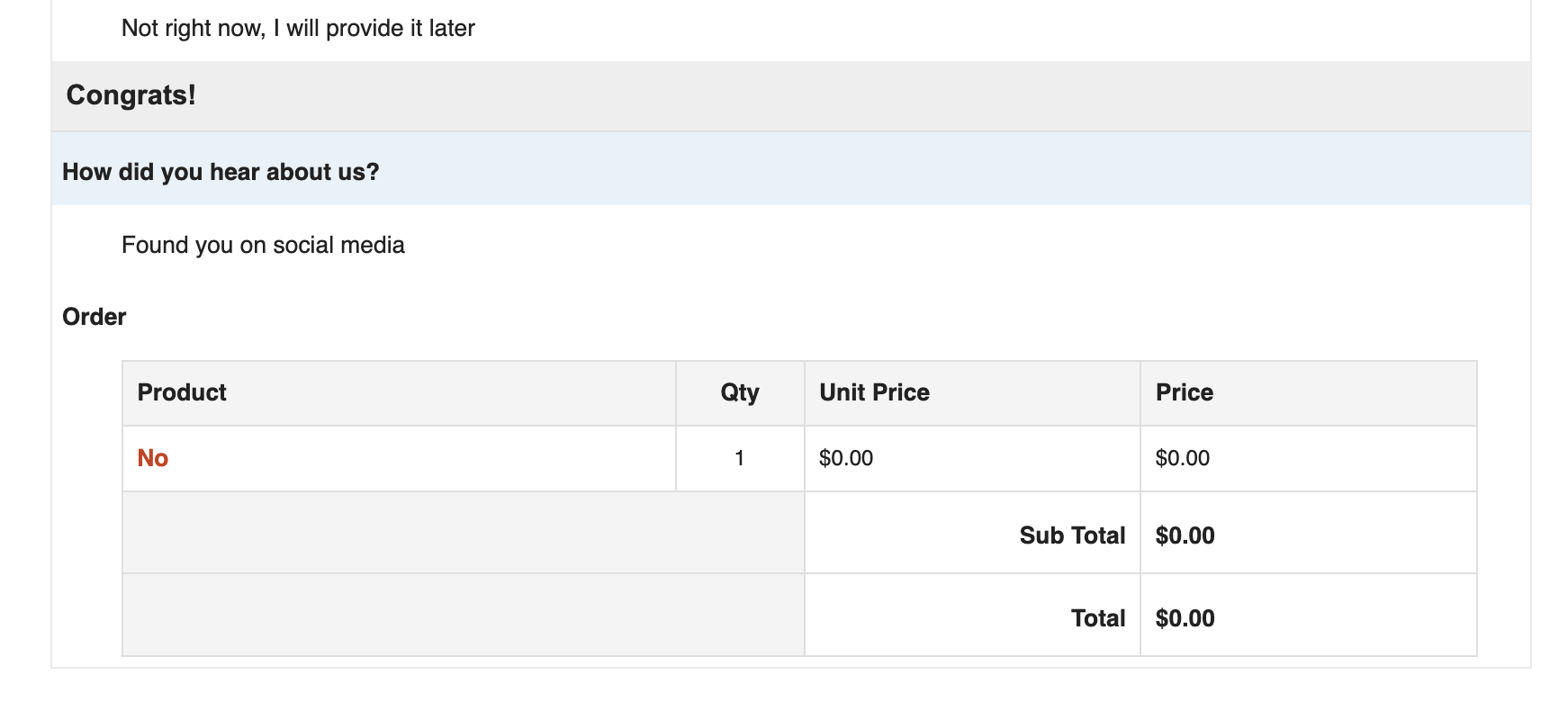
Task: Select the 'Congrats!' section header
Action: coord(131,95)
